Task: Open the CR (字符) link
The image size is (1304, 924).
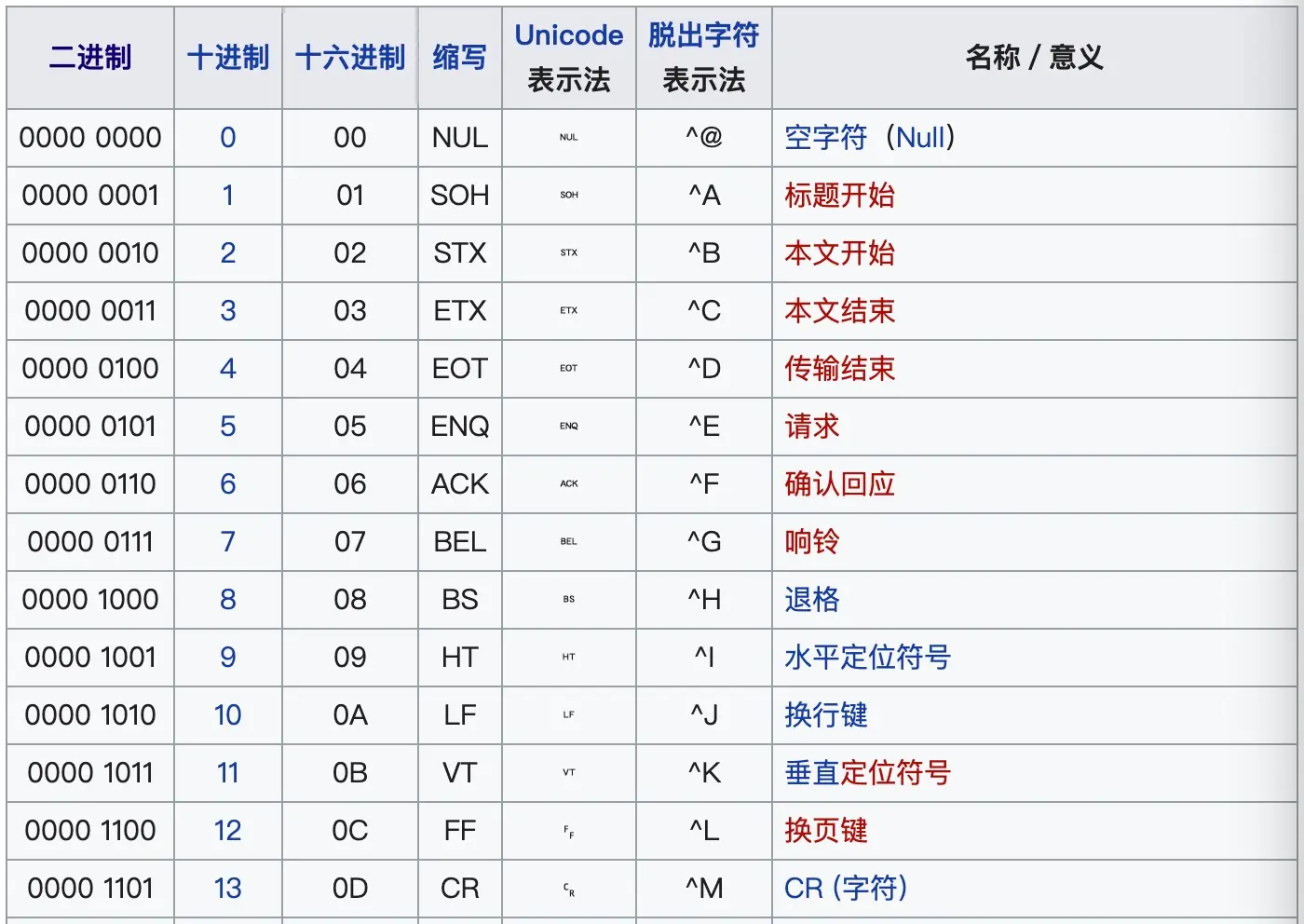Action: 846,889
